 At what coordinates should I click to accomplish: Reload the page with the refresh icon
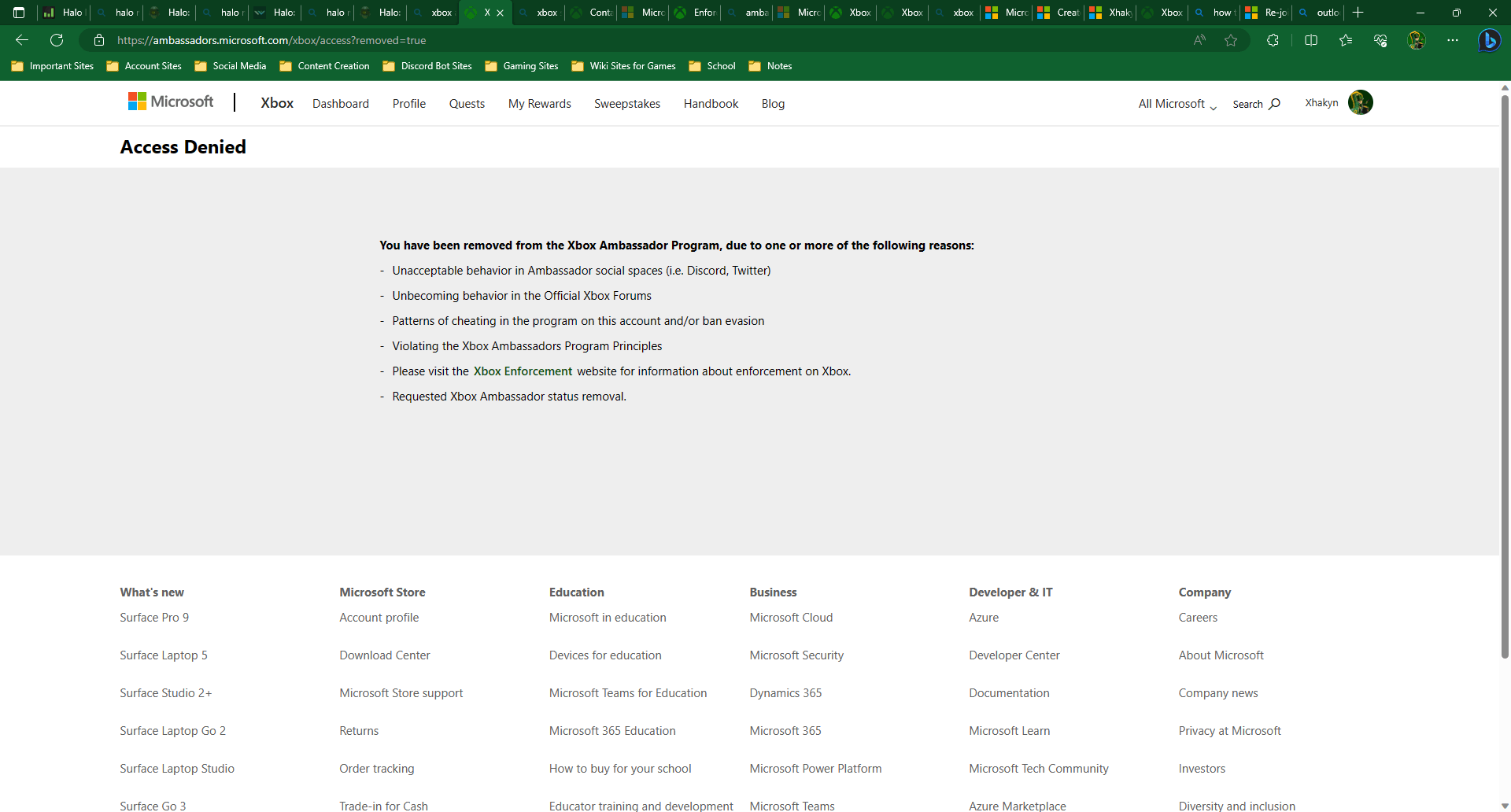tap(57, 40)
